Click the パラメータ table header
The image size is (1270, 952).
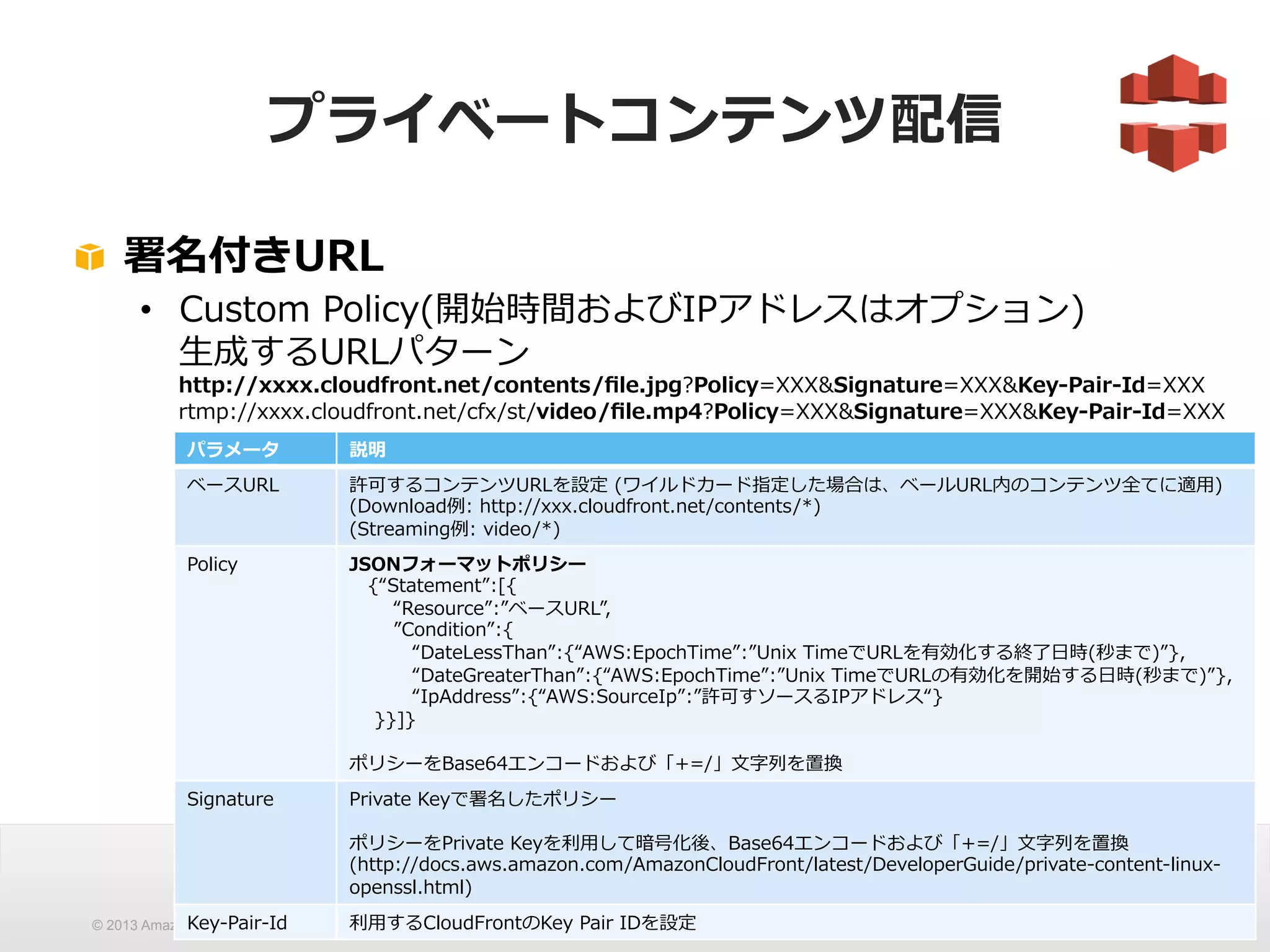point(255,449)
